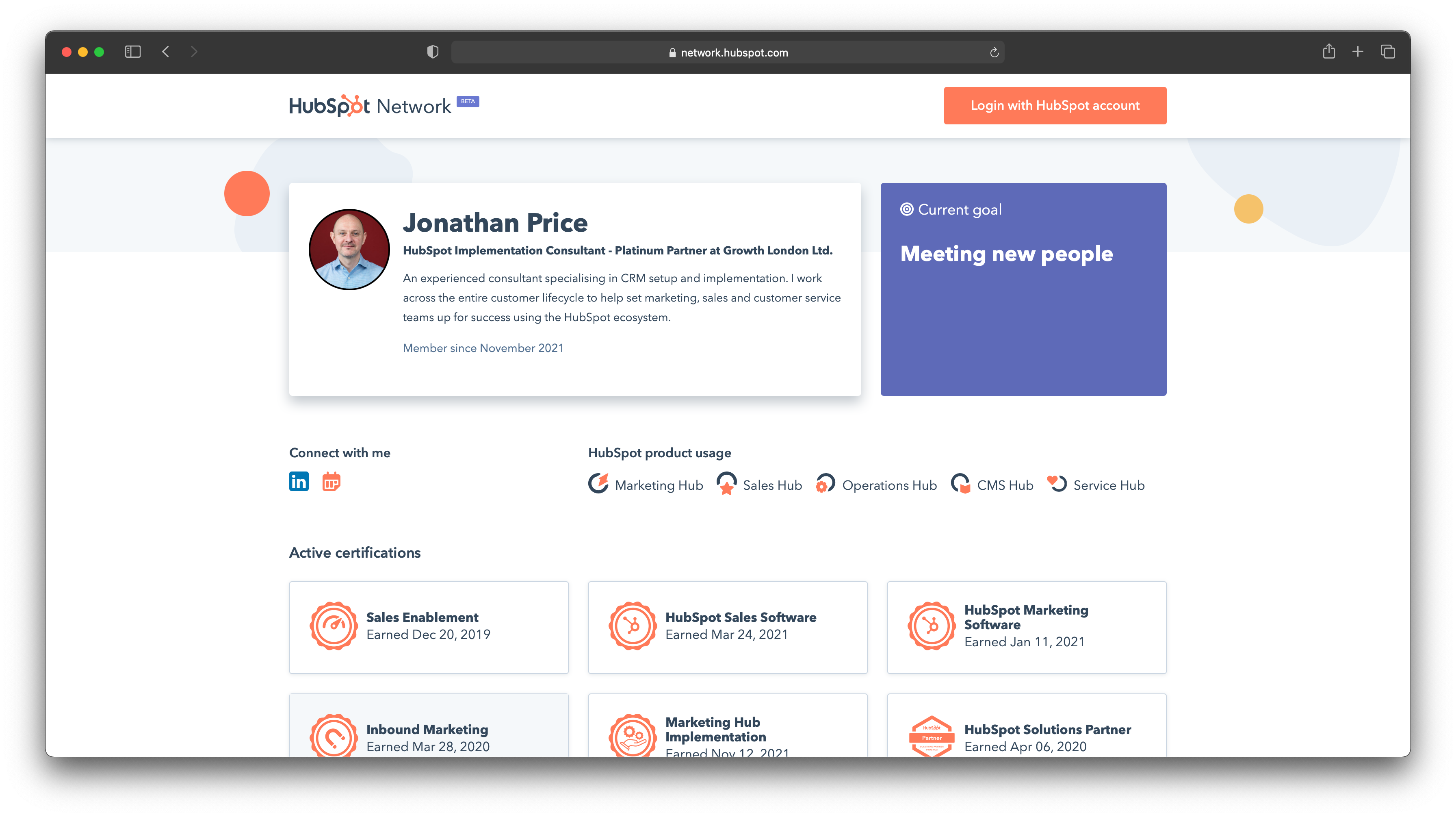Screen dimensions: 1456x817
Task: Go back with the browser arrow
Action: pos(166,52)
